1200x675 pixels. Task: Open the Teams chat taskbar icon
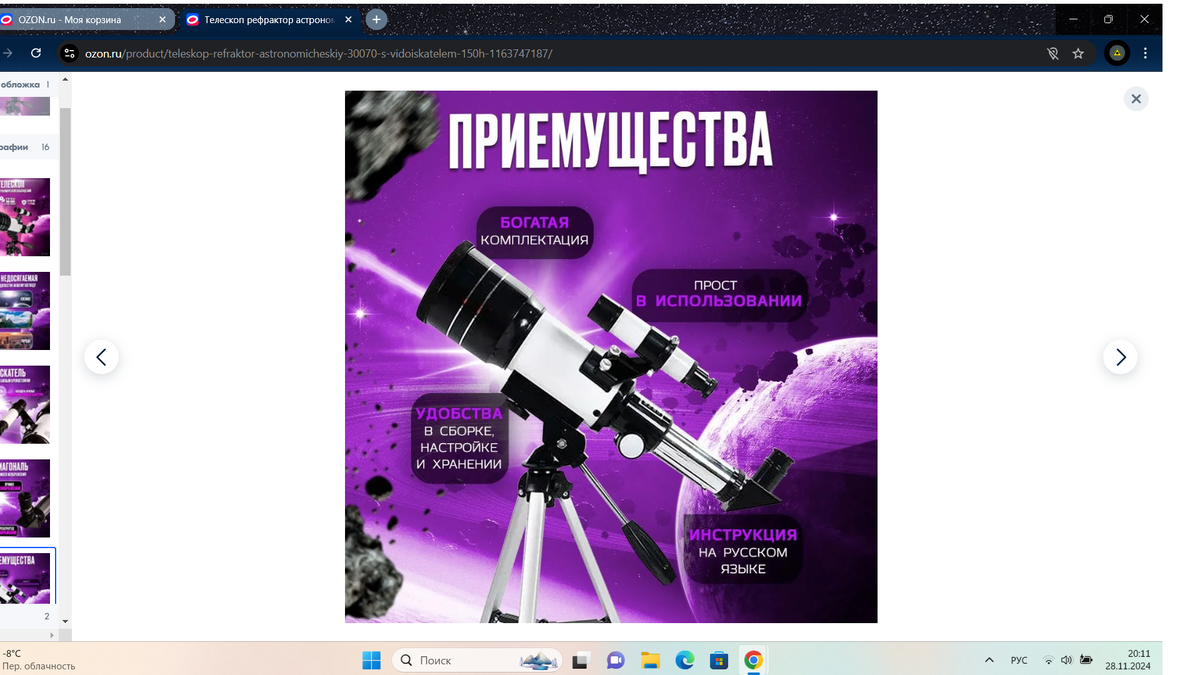(x=615, y=660)
